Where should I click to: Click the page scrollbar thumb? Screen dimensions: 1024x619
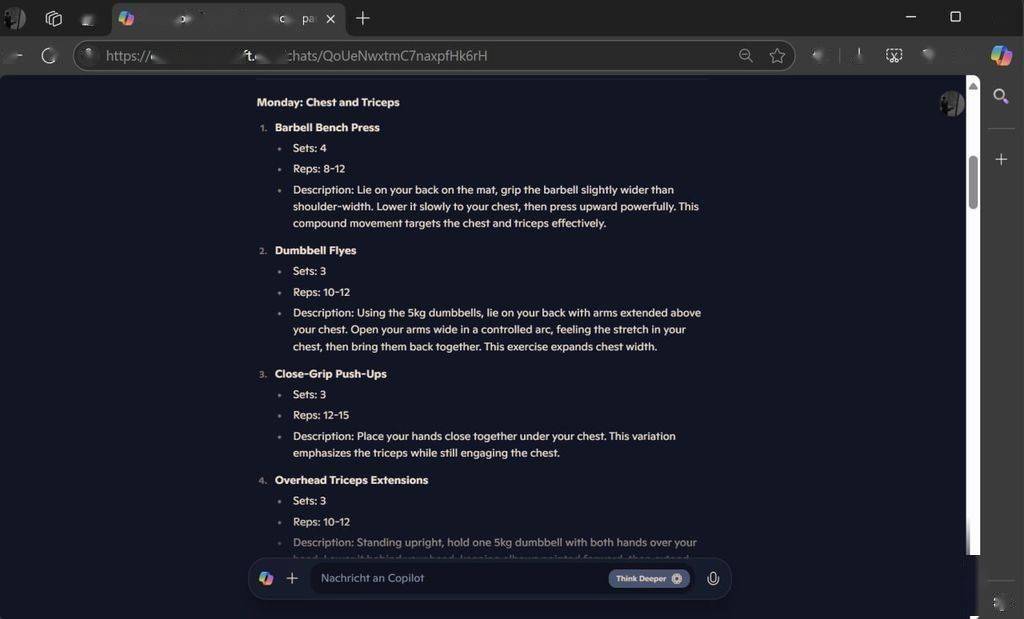pos(973,182)
